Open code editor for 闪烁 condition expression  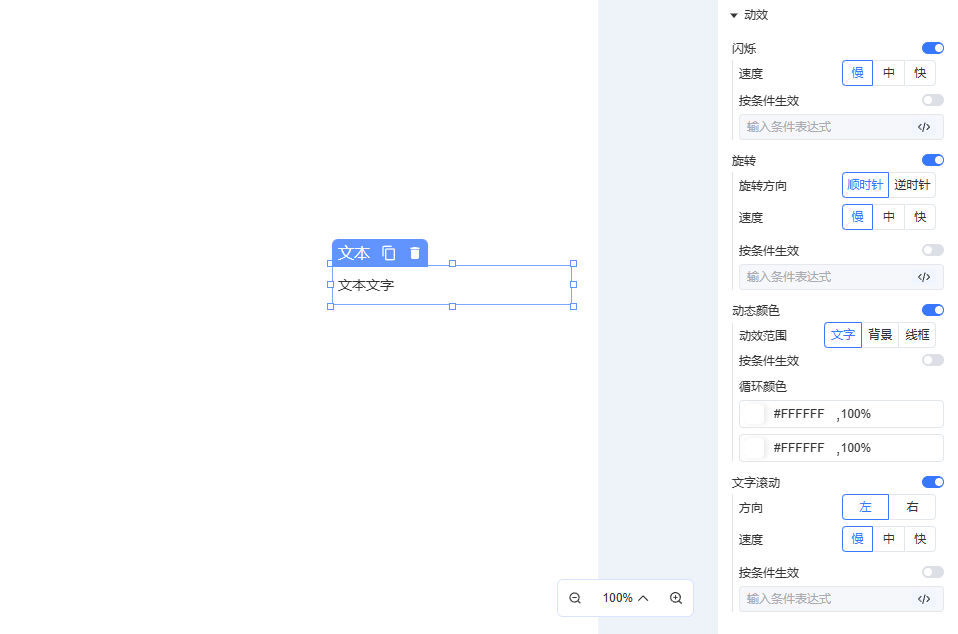pos(924,127)
